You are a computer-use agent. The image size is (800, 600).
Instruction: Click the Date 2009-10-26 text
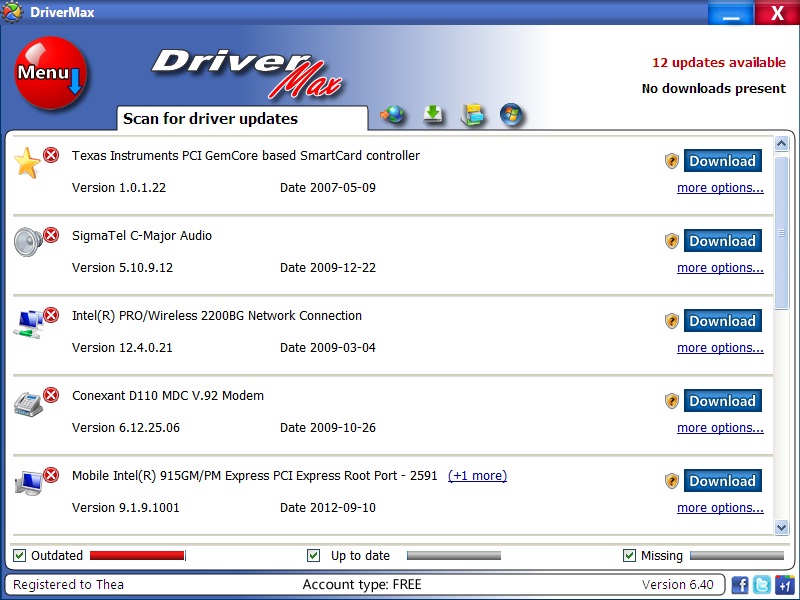tap(328, 428)
